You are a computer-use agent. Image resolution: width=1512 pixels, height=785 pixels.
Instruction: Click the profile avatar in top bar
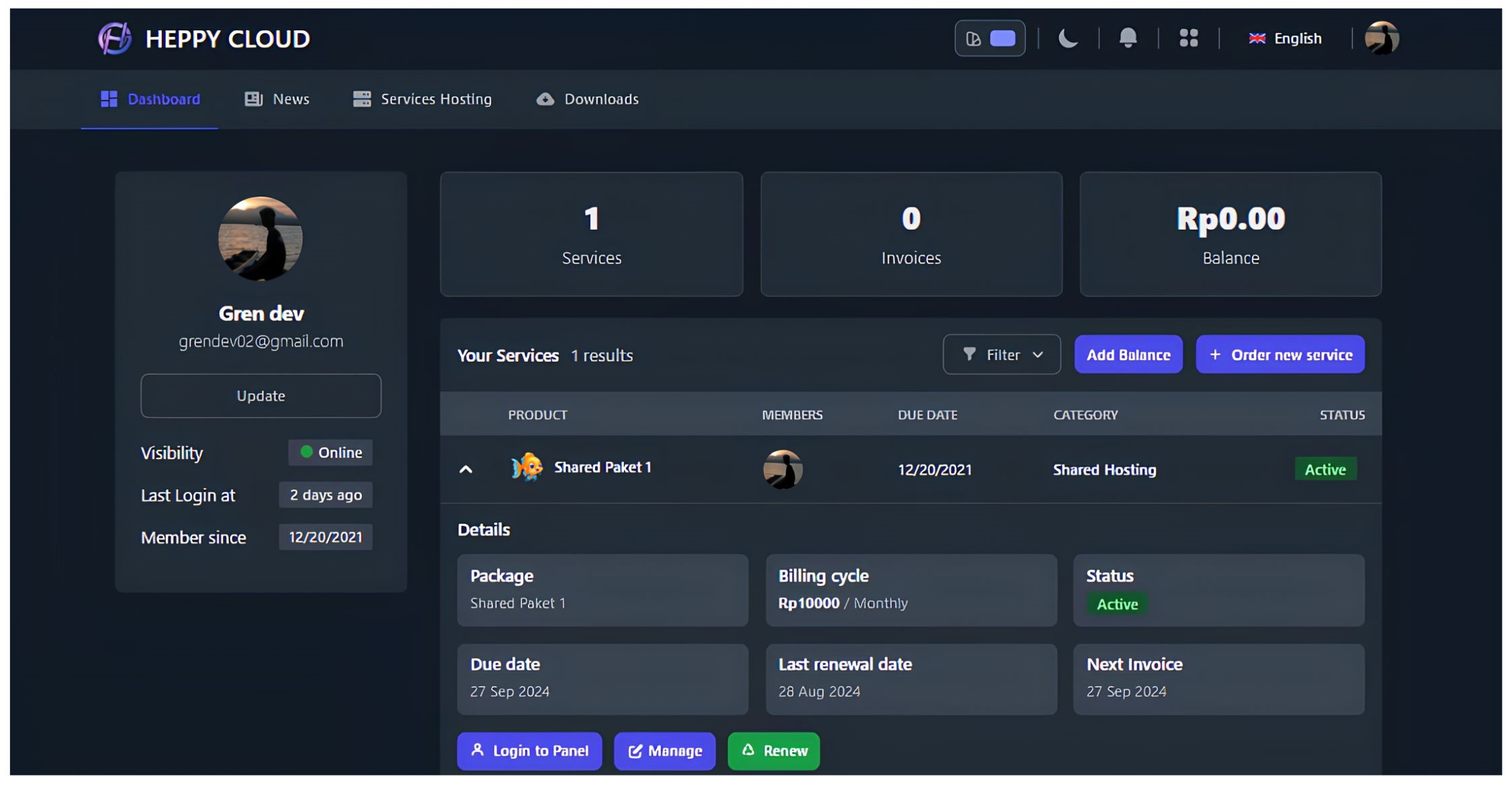(x=1381, y=38)
